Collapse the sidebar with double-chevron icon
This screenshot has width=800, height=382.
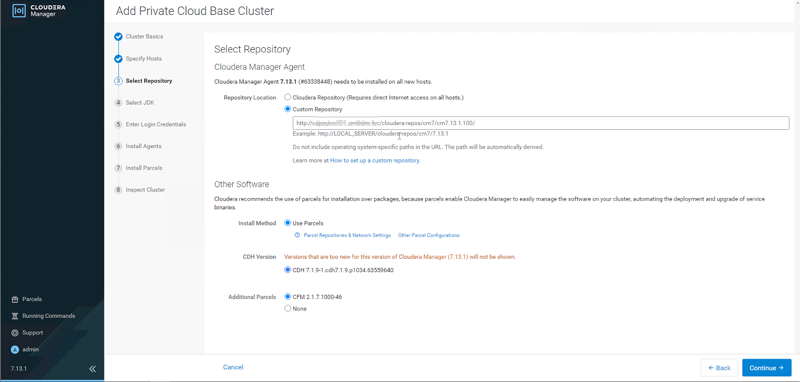(x=92, y=369)
